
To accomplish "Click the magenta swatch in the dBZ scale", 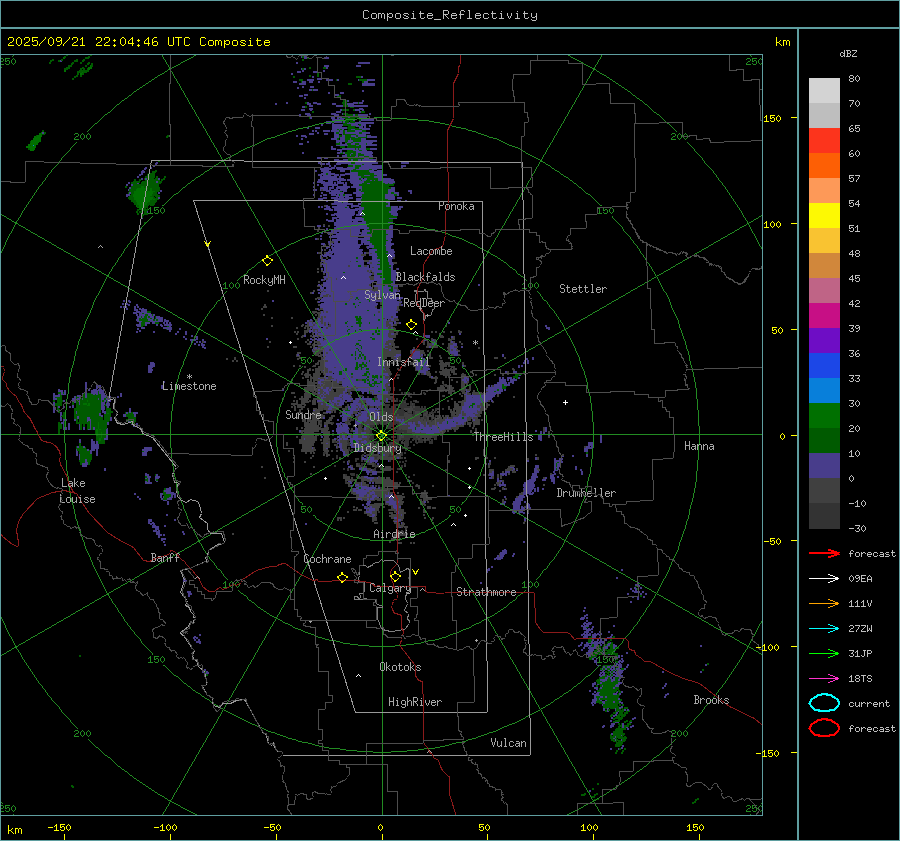I will (x=824, y=315).
